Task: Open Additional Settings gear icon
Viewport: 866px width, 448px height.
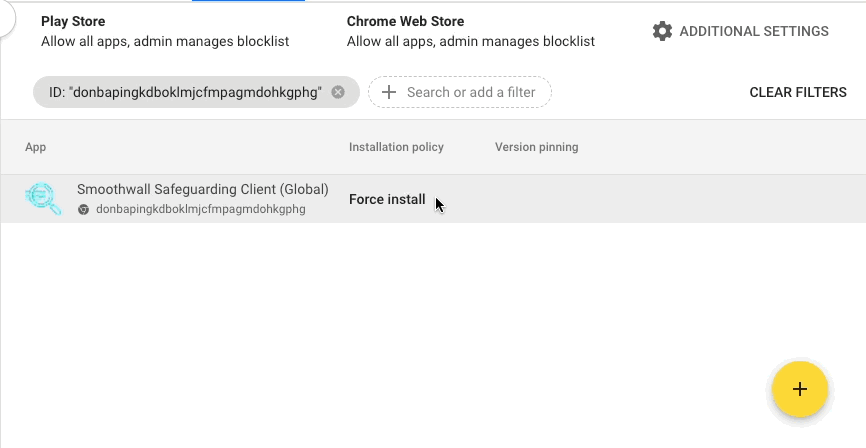Action: (662, 31)
